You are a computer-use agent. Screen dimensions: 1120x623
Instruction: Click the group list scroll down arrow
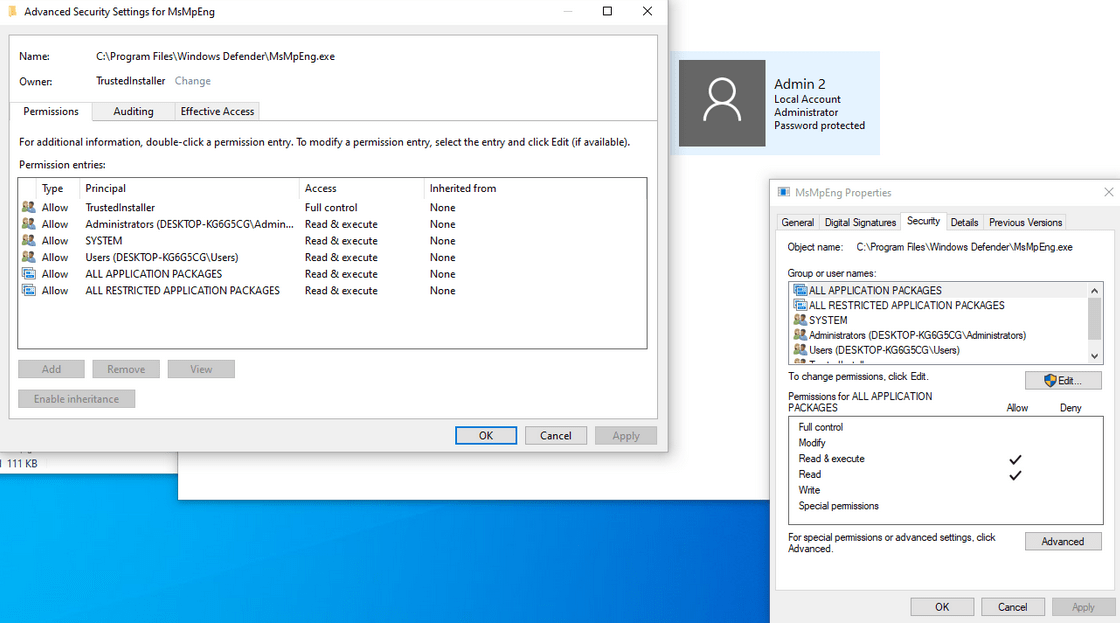[x=1094, y=356]
